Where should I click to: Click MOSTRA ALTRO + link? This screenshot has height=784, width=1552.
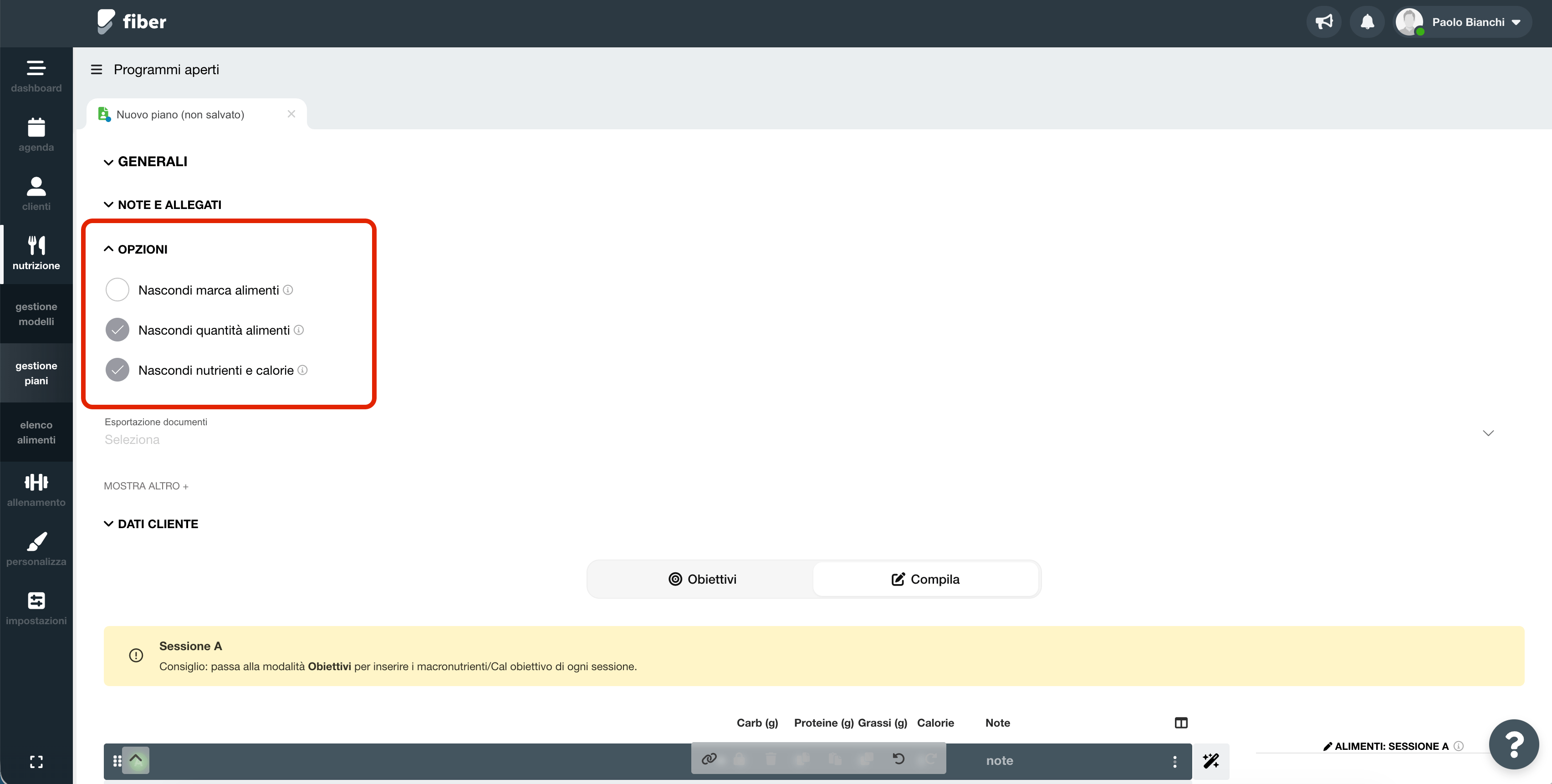coord(146,486)
